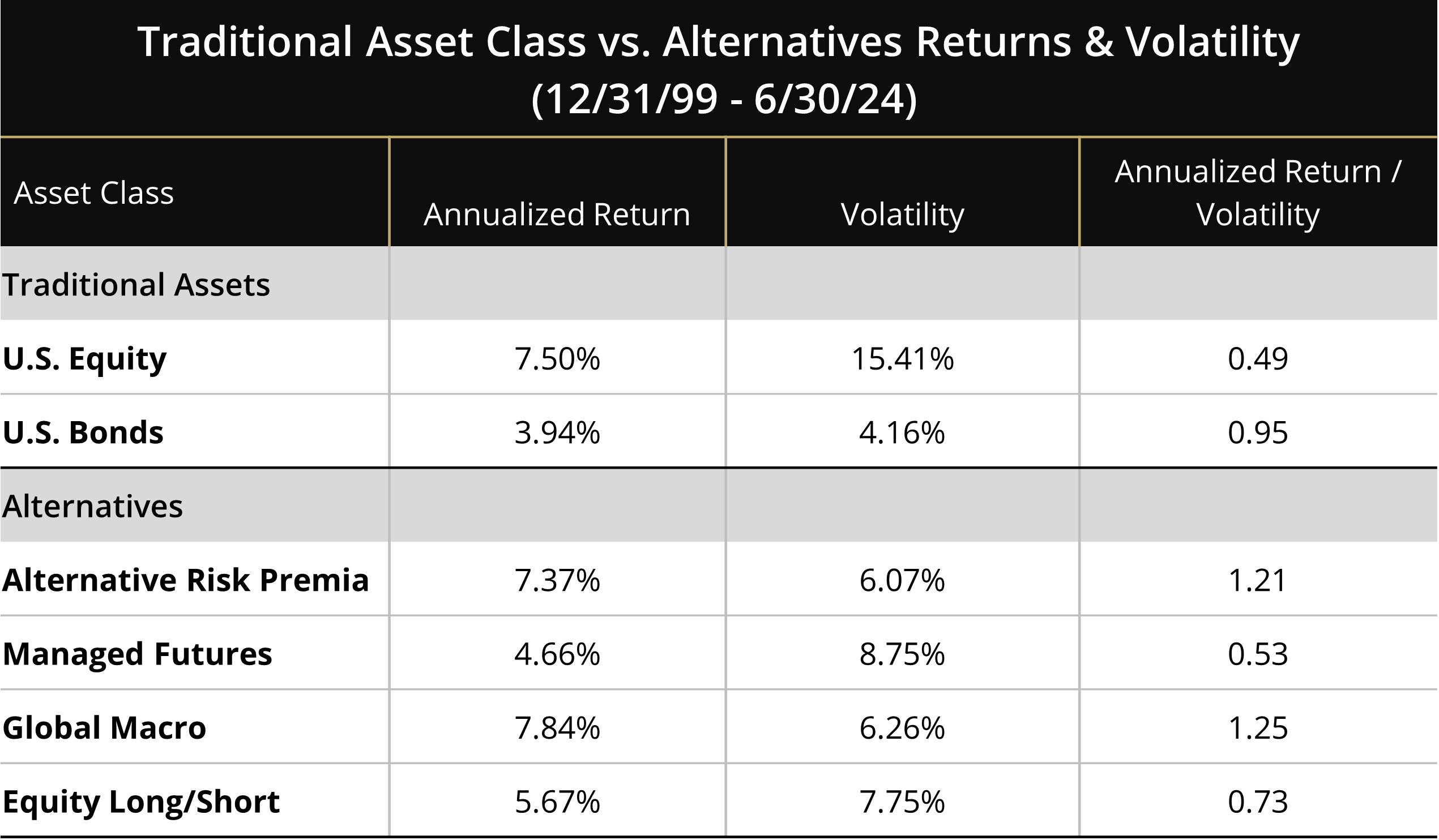
Task: Select the Alternative Risk Premia label
Action: tap(186, 580)
